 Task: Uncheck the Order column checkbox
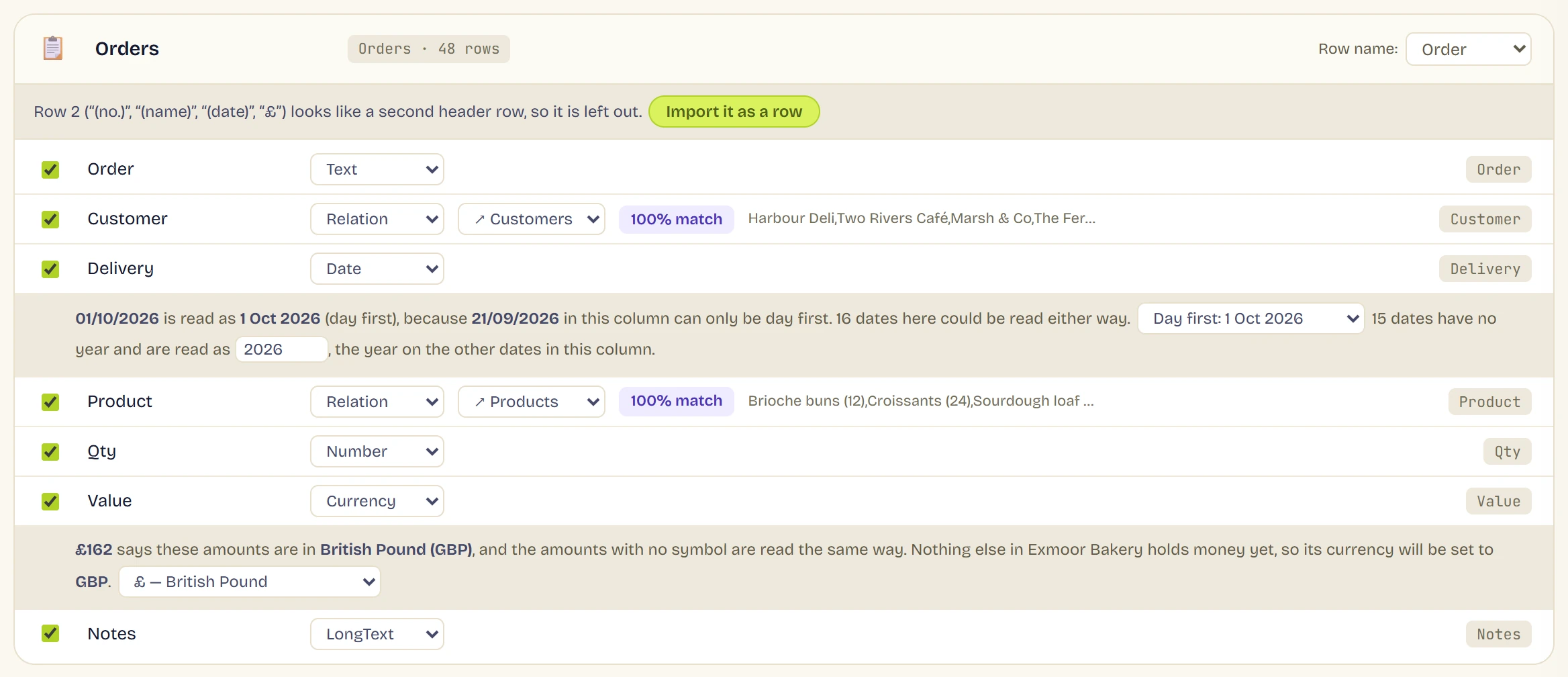pyautogui.click(x=50, y=169)
